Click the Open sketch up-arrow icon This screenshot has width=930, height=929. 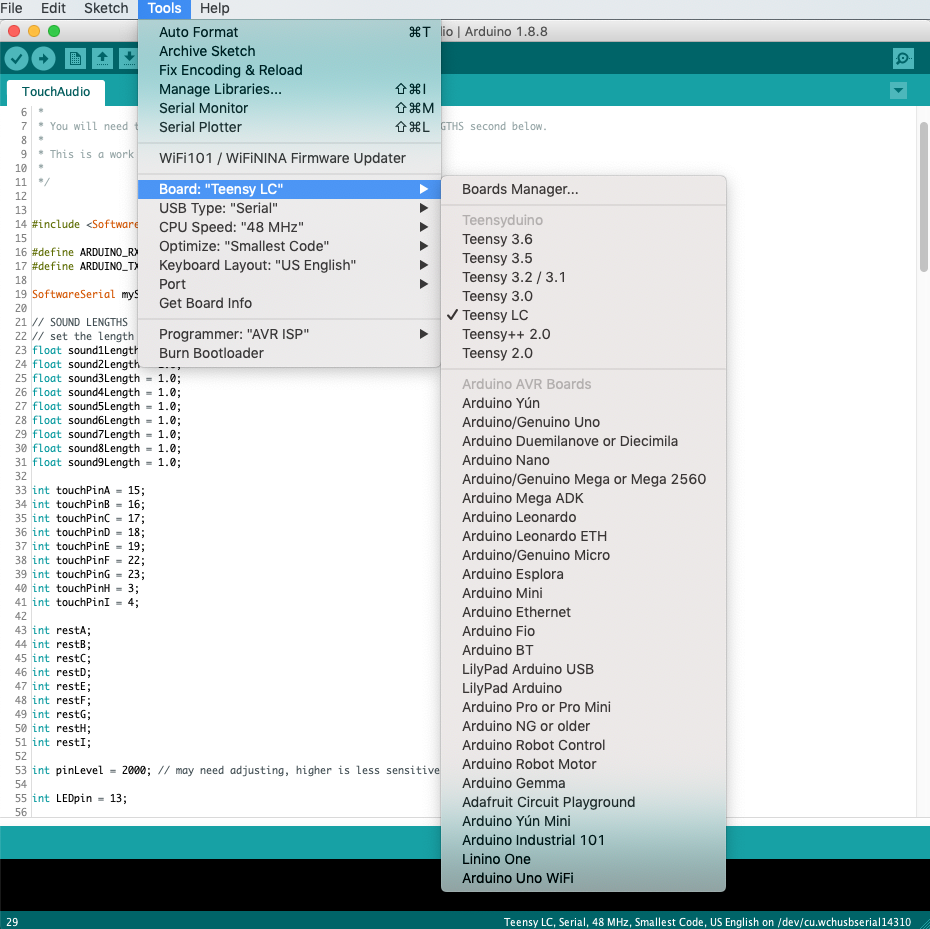coord(102,58)
